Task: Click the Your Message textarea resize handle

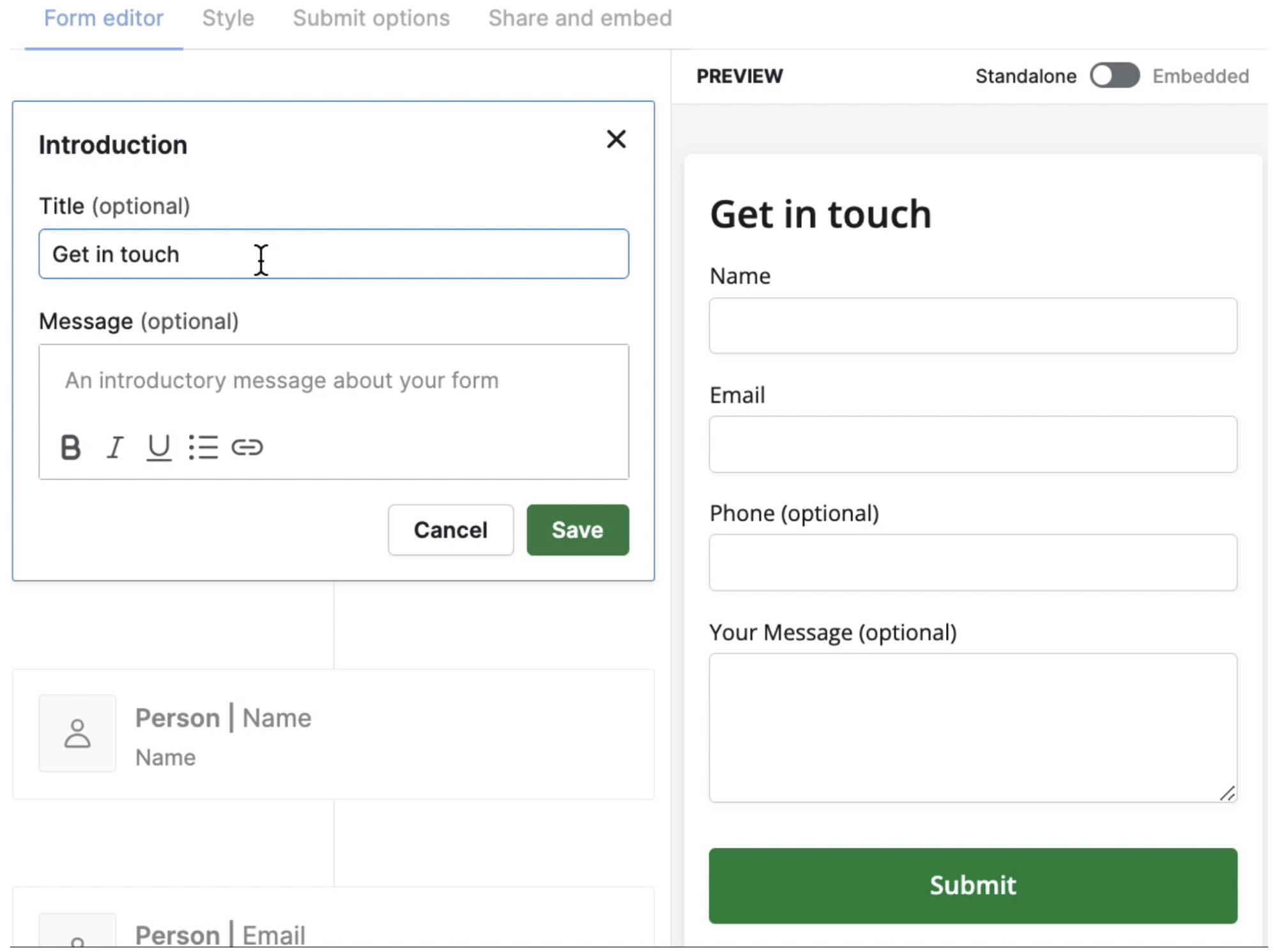Action: [1228, 794]
